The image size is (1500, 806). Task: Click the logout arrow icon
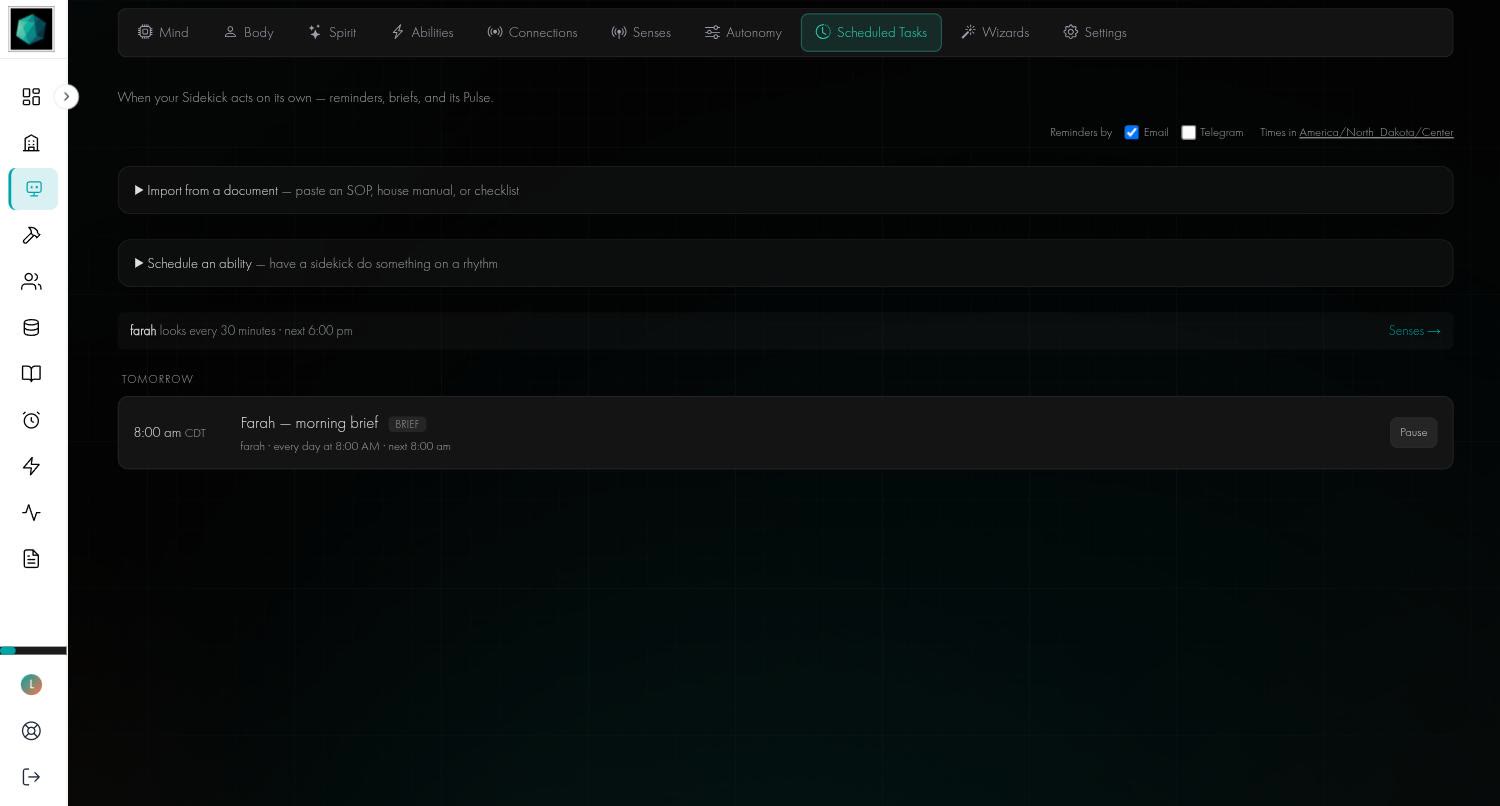coord(31,777)
